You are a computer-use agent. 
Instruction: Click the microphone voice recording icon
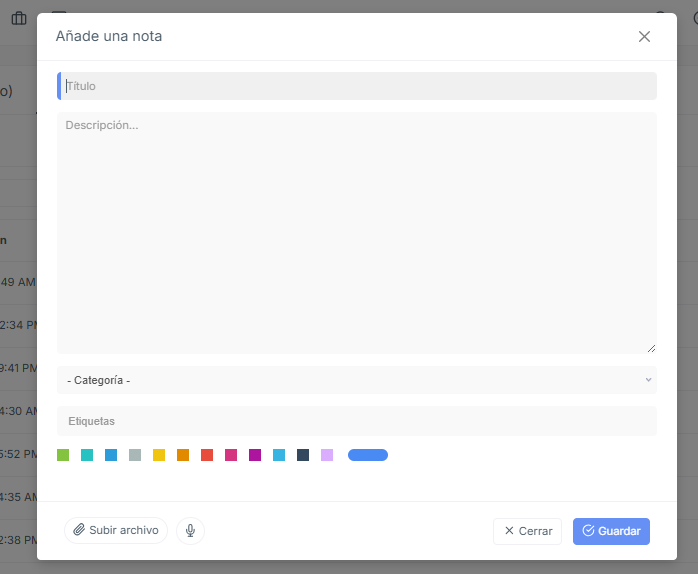(x=190, y=530)
